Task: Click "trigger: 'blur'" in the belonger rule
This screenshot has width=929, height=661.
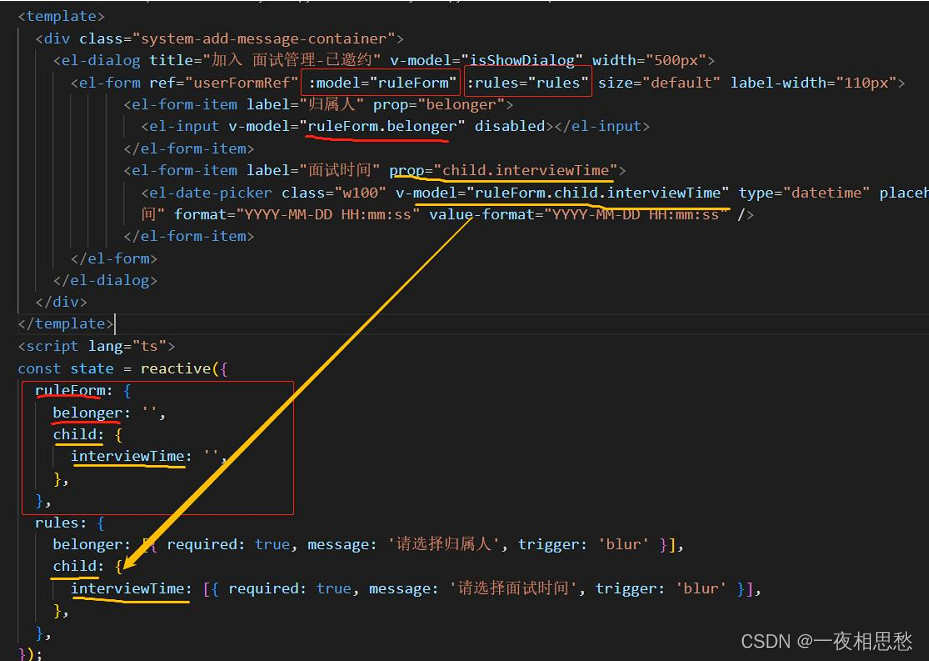Action: coord(584,544)
